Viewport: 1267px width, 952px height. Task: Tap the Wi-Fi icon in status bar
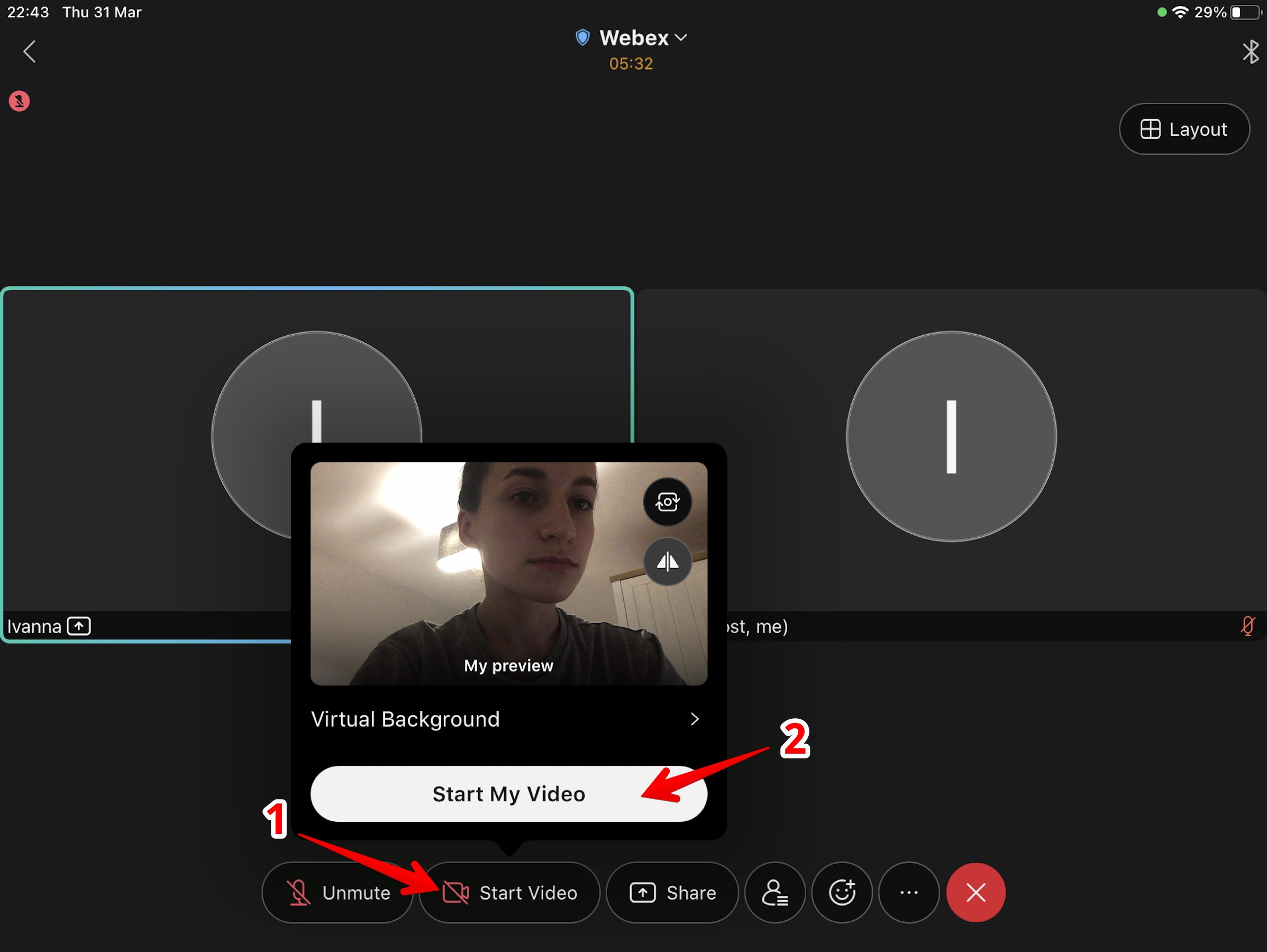[x=1180, y=12]
